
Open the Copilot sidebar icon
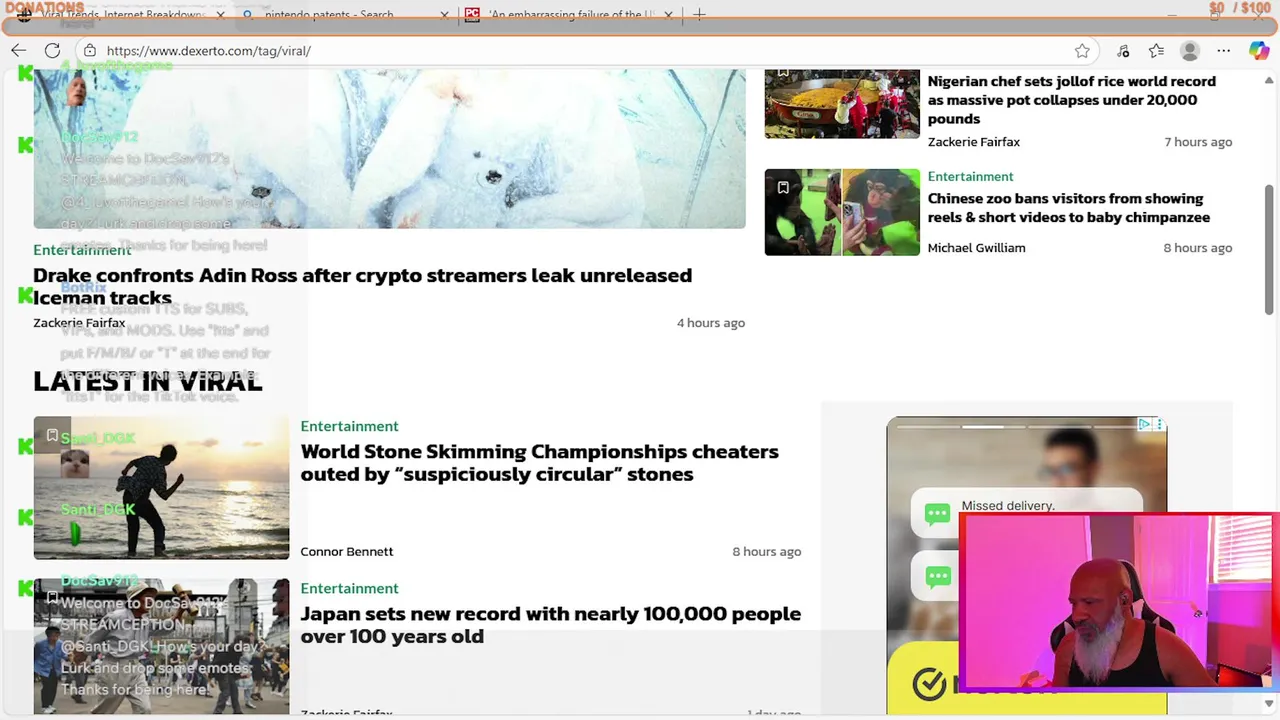1259,51
